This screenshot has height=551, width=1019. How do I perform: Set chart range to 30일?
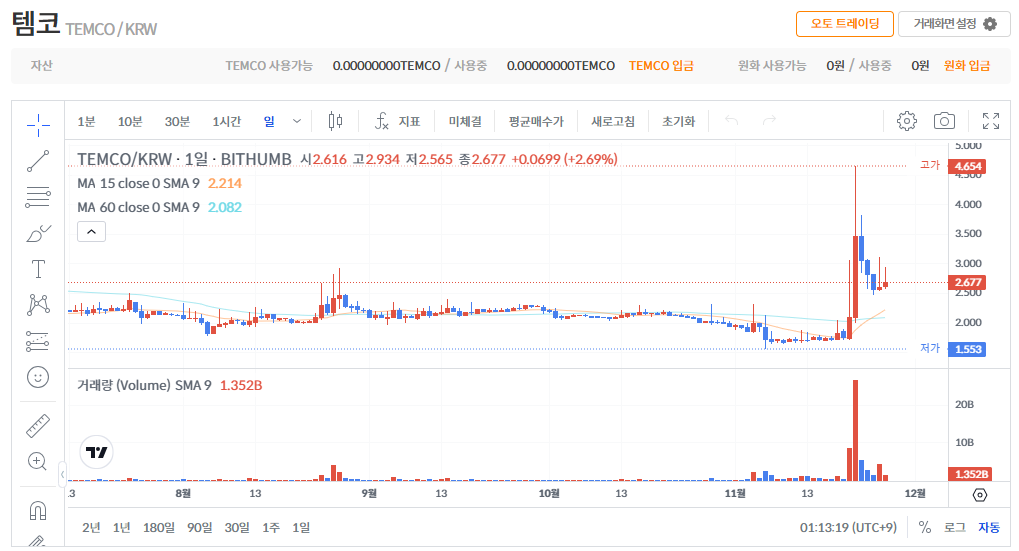[x=237, y=528]
